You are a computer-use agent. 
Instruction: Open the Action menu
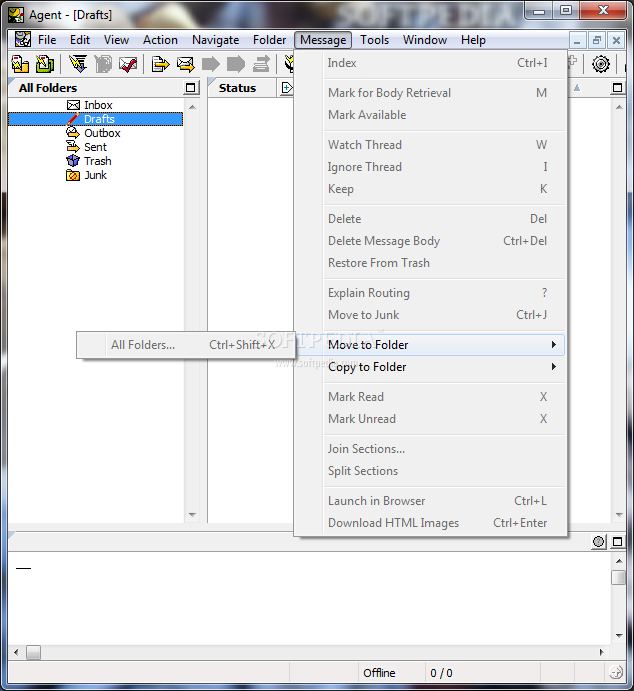pyautogui.click(x=160, y=40)
